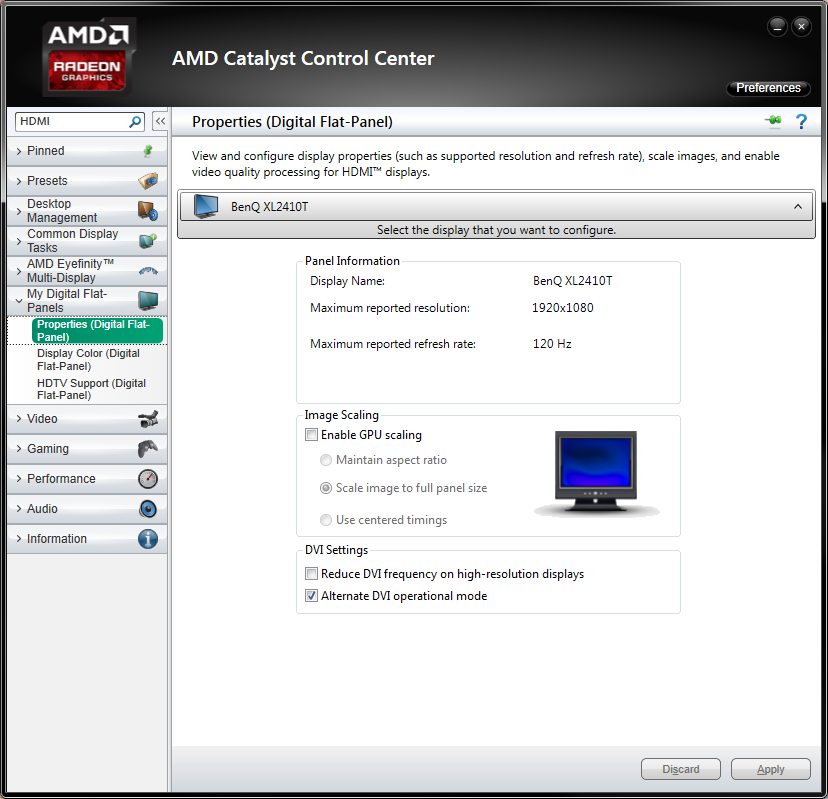
Task: Expand the Desktop Management section arrow
Action: coord(19,211)
